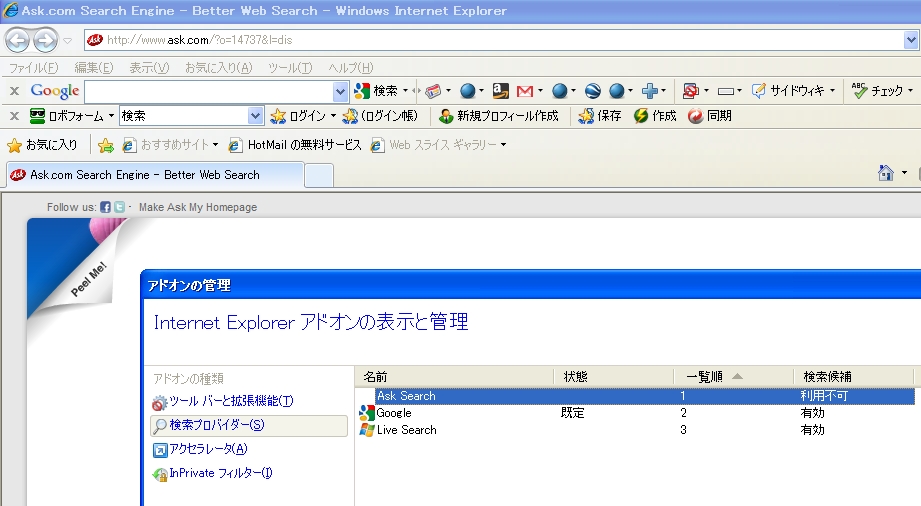Open the recent pages arrow beside Forward
Screen dimensions: 921x506
[x=68, y=41]
